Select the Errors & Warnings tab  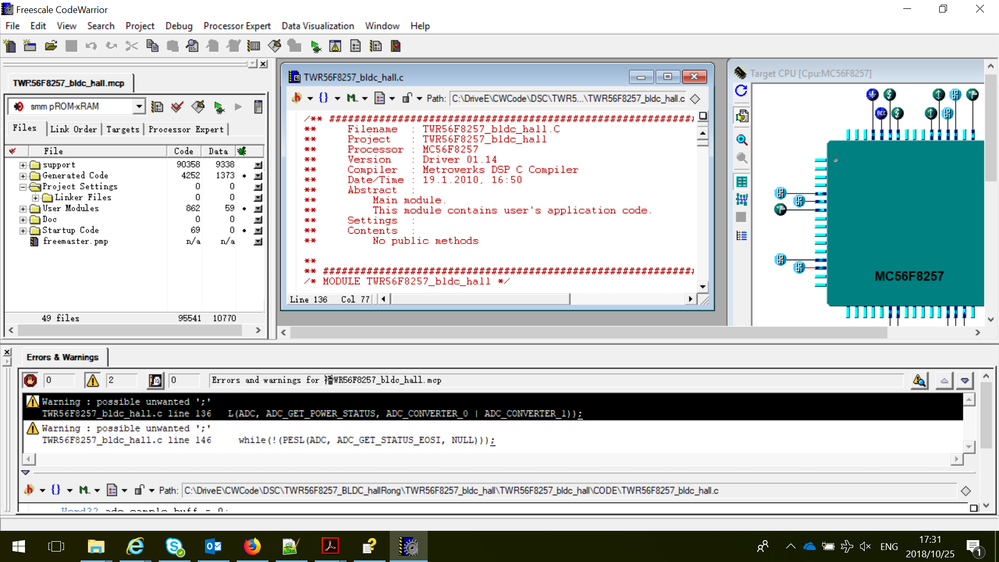(62, 357)
